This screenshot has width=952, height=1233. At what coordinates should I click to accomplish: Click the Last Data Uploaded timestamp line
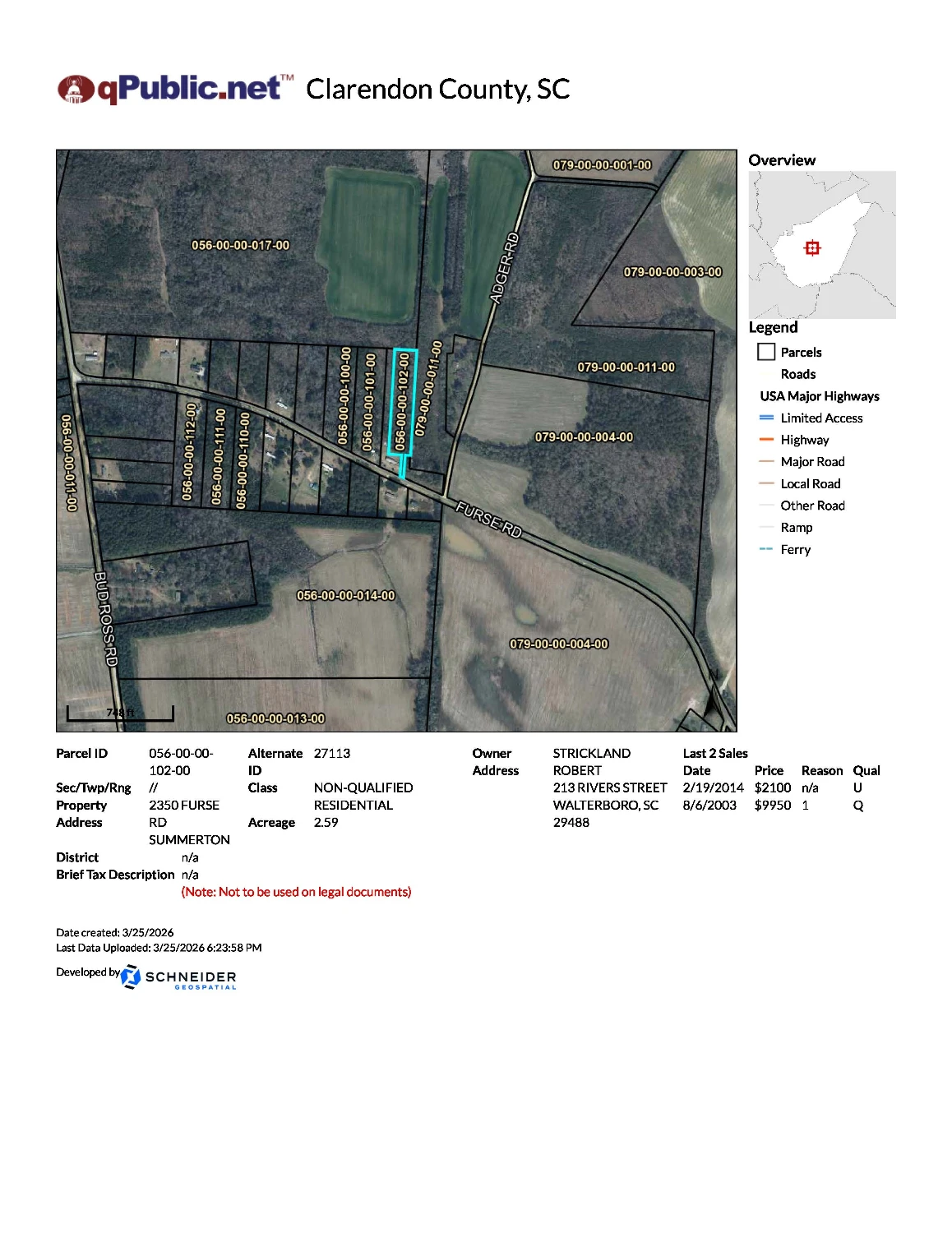point(159,948)
